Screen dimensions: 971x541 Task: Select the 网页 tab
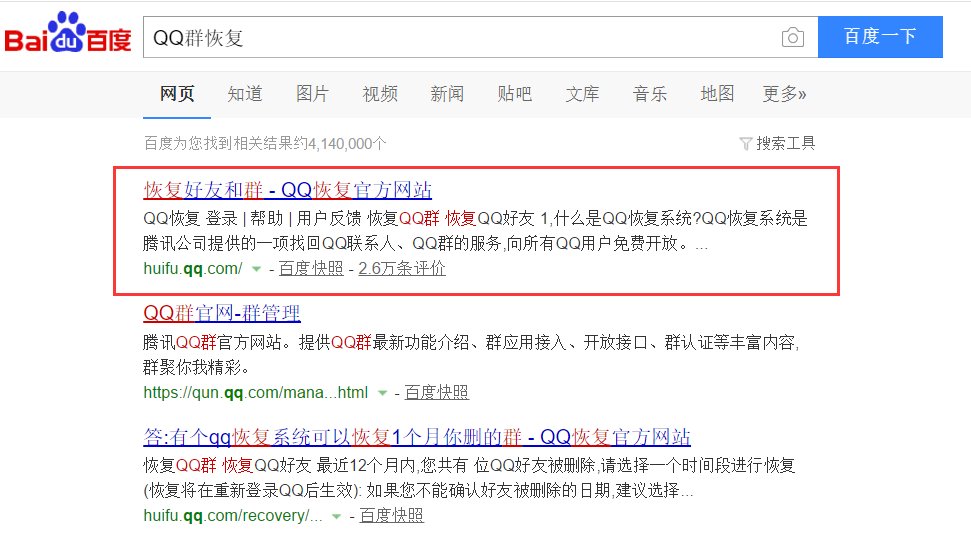[x=177, y=94]
